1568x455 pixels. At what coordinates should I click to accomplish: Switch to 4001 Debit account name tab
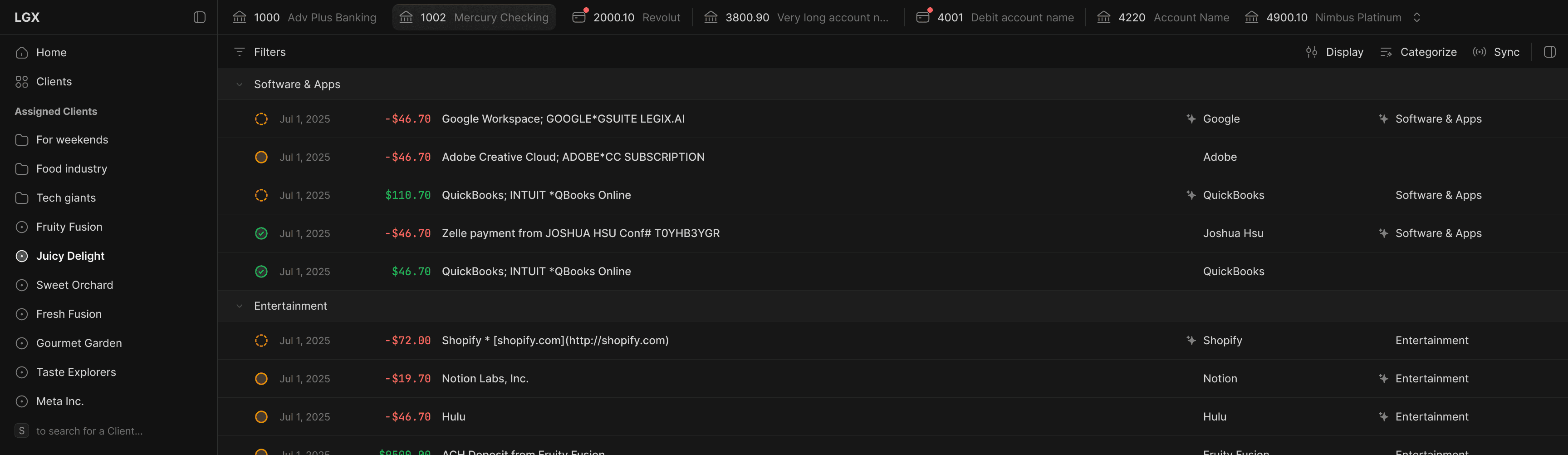[x=995, y=17]
